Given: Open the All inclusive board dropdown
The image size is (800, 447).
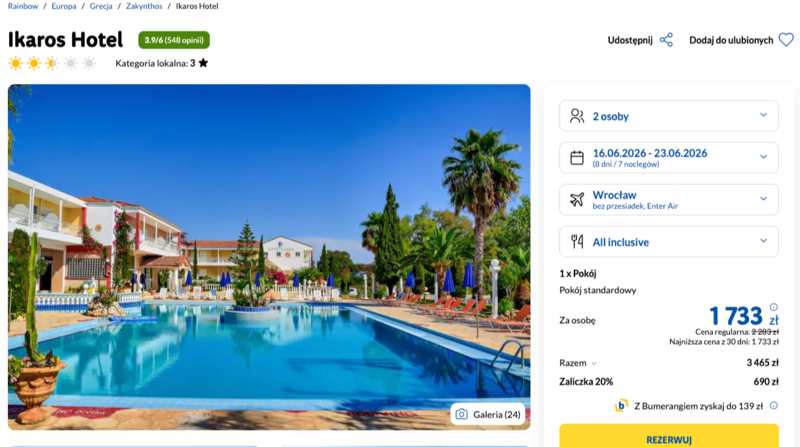Looking at the screenshot, I should click(669, 241).
